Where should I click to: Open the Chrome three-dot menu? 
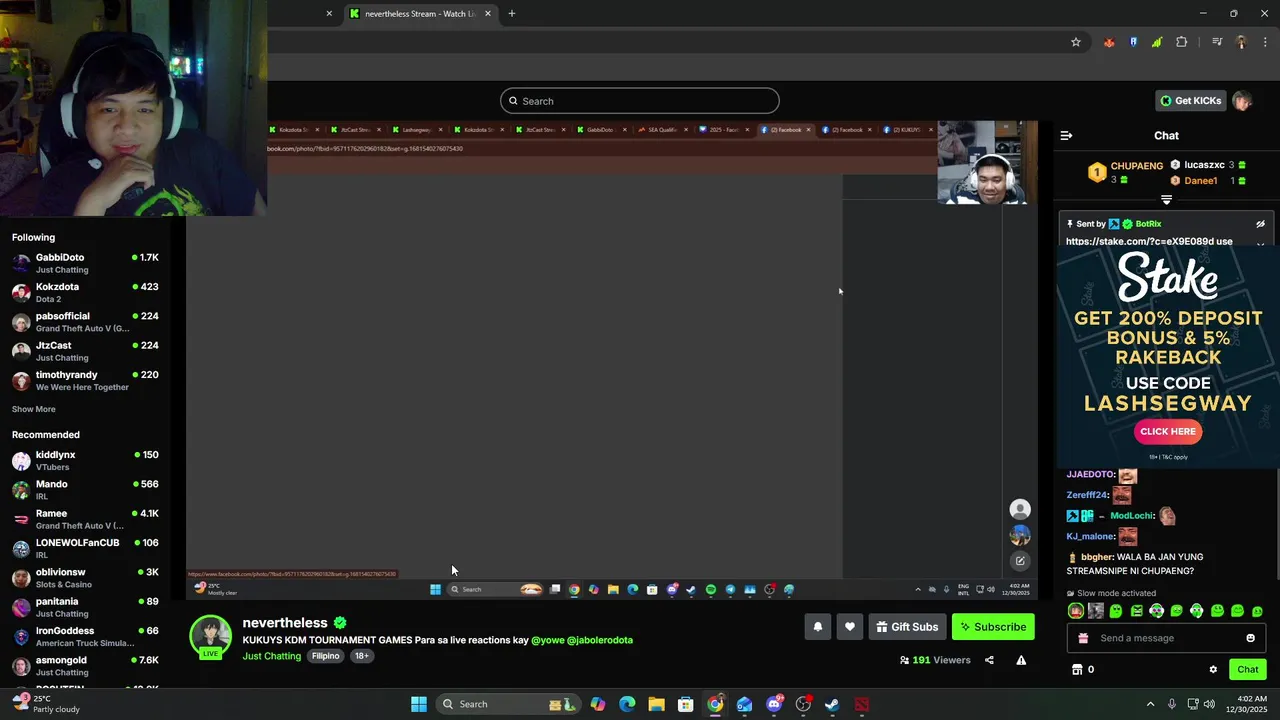pyautogui.click(x=1265, y=42)
